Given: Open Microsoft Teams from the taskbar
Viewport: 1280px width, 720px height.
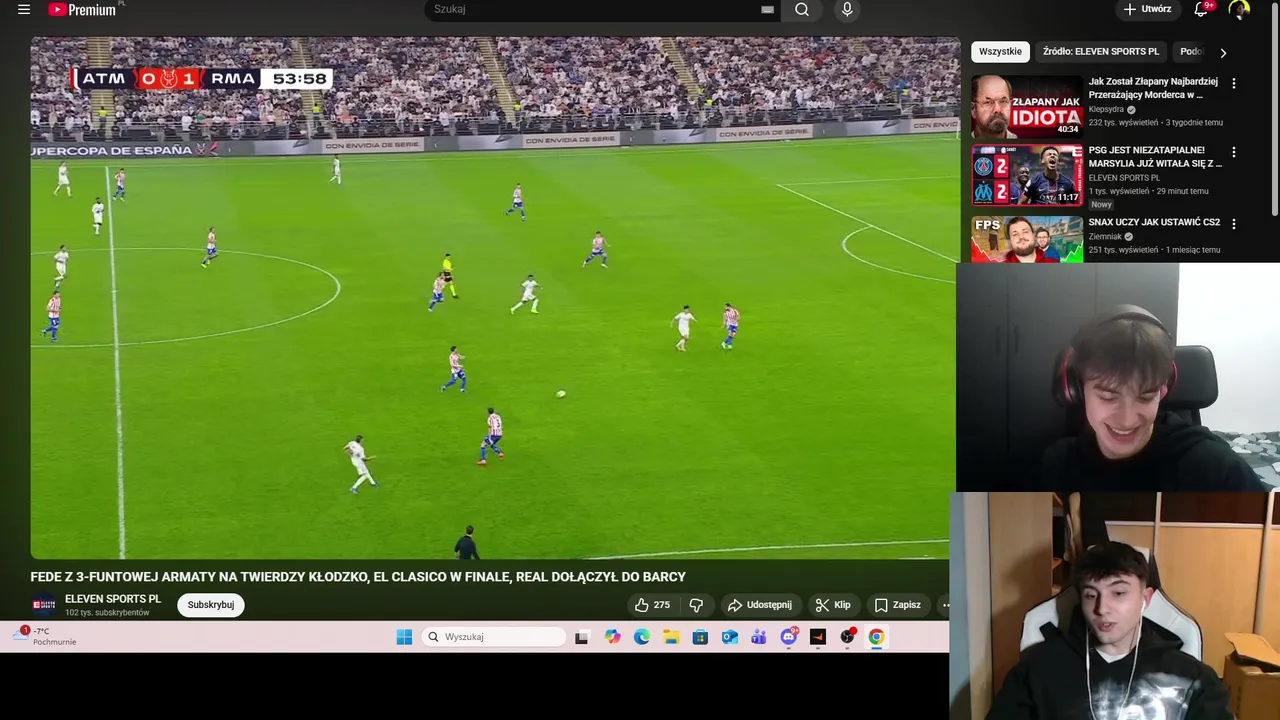Looking at the screenshot, I should point(759,637).
